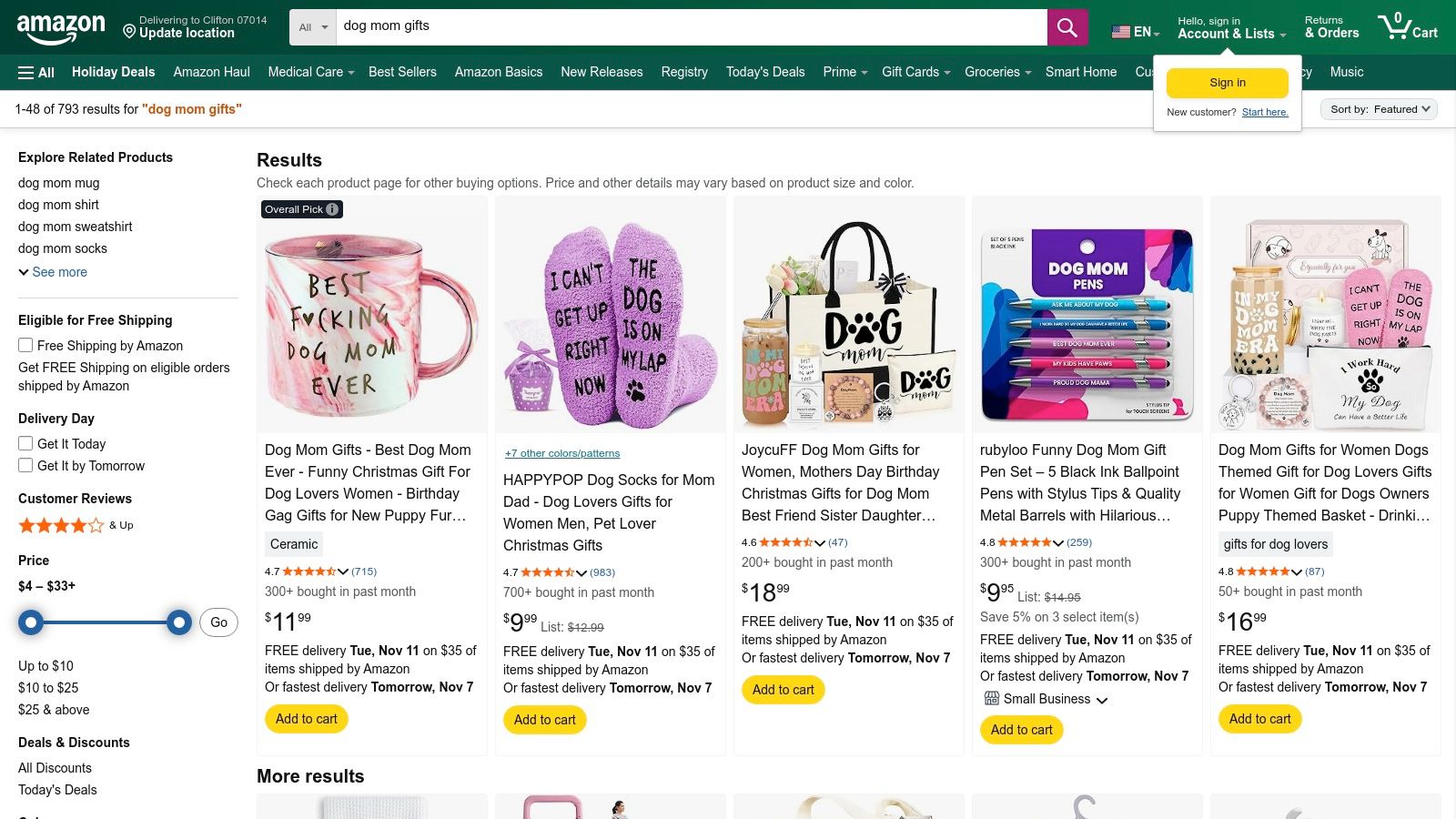Click the search magnifier icon
Screen dimensions: 1456x819
point(1067,26)
